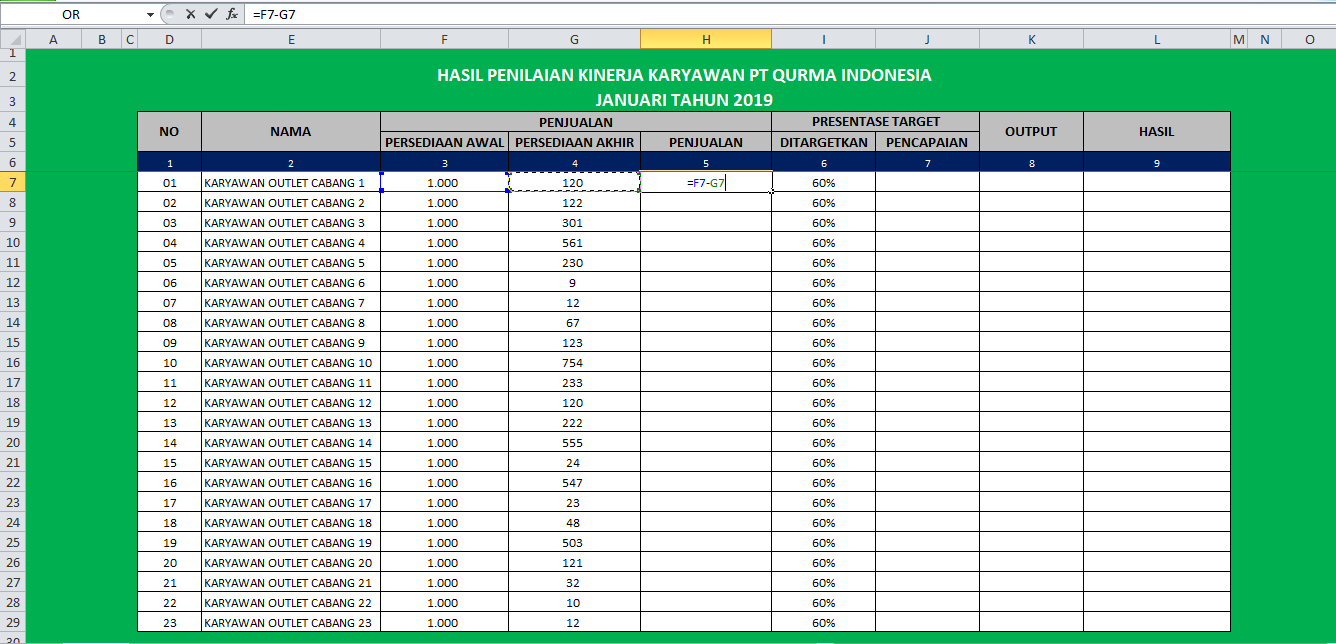
Task: Click the OUTPUT header cell
Action: click(x=1031, y=130)
